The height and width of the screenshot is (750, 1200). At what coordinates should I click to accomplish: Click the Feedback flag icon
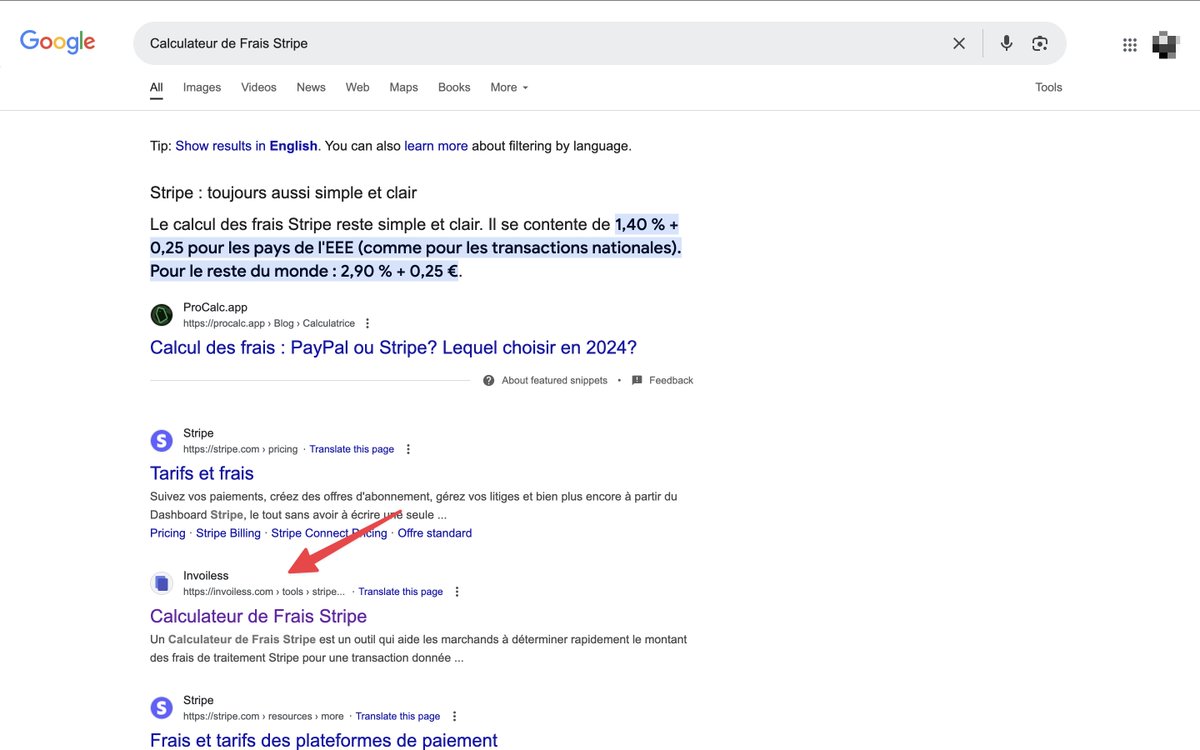pos(637,380)
